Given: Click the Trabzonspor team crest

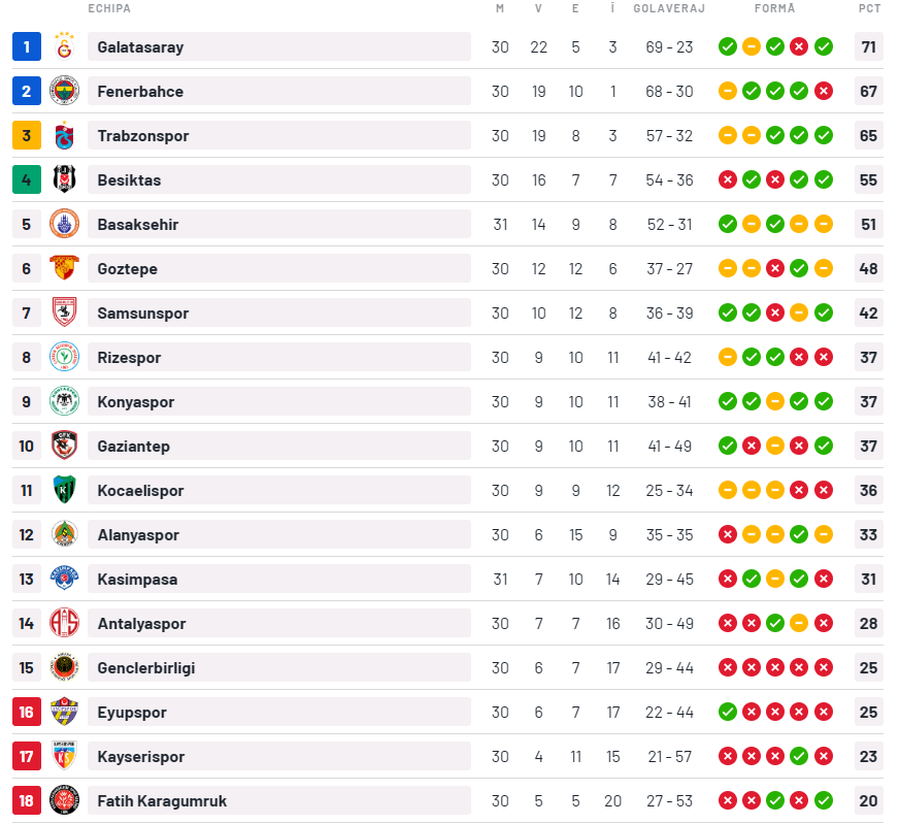Looking at the screenshot, I should pos(64,136).
